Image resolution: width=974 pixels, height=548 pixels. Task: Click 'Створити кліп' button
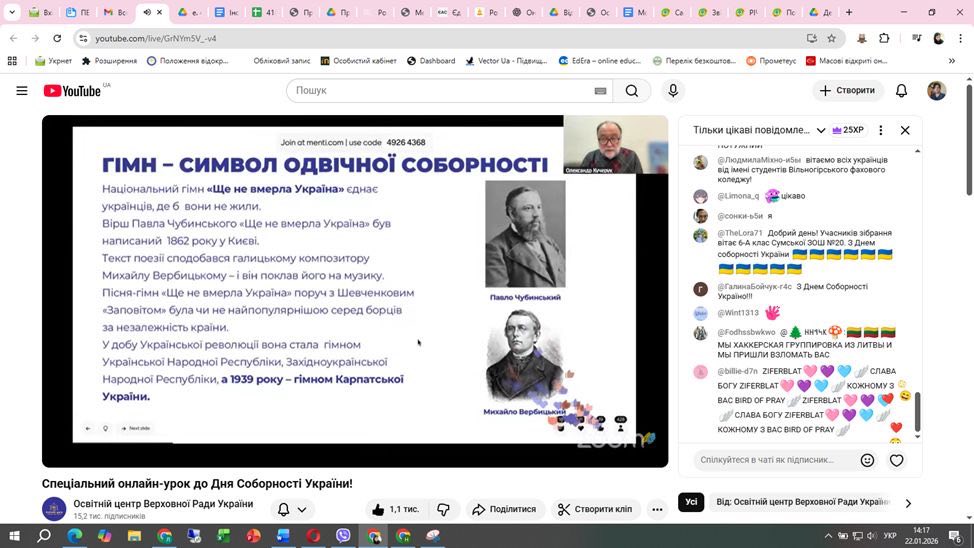[595, 509]
